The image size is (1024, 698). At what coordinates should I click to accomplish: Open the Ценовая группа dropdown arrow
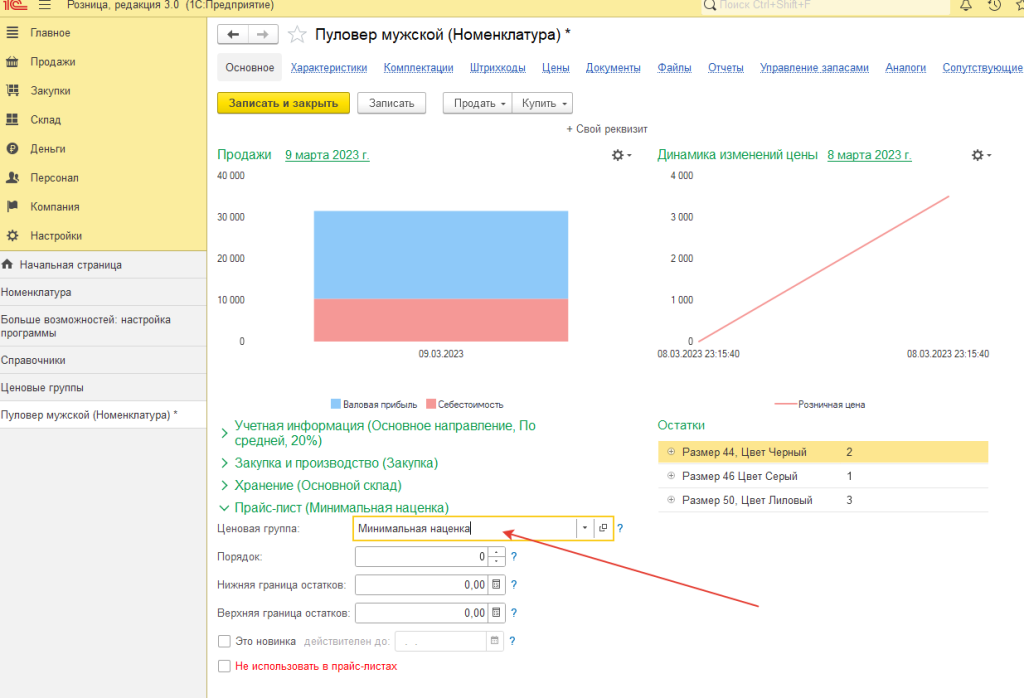(x=585, y=528)
